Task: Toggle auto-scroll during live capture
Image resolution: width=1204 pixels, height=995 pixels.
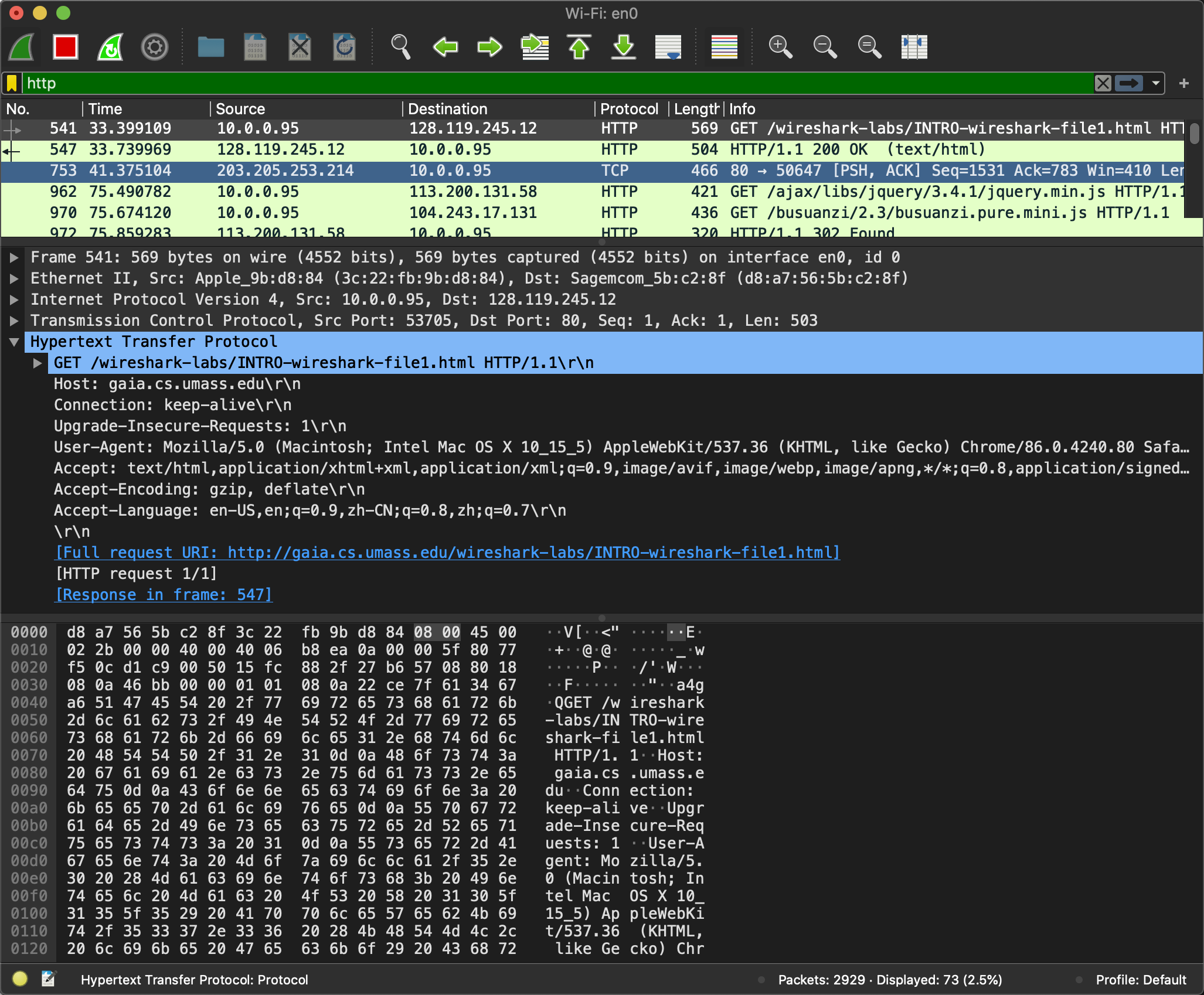Action: [x=668, y=47]
